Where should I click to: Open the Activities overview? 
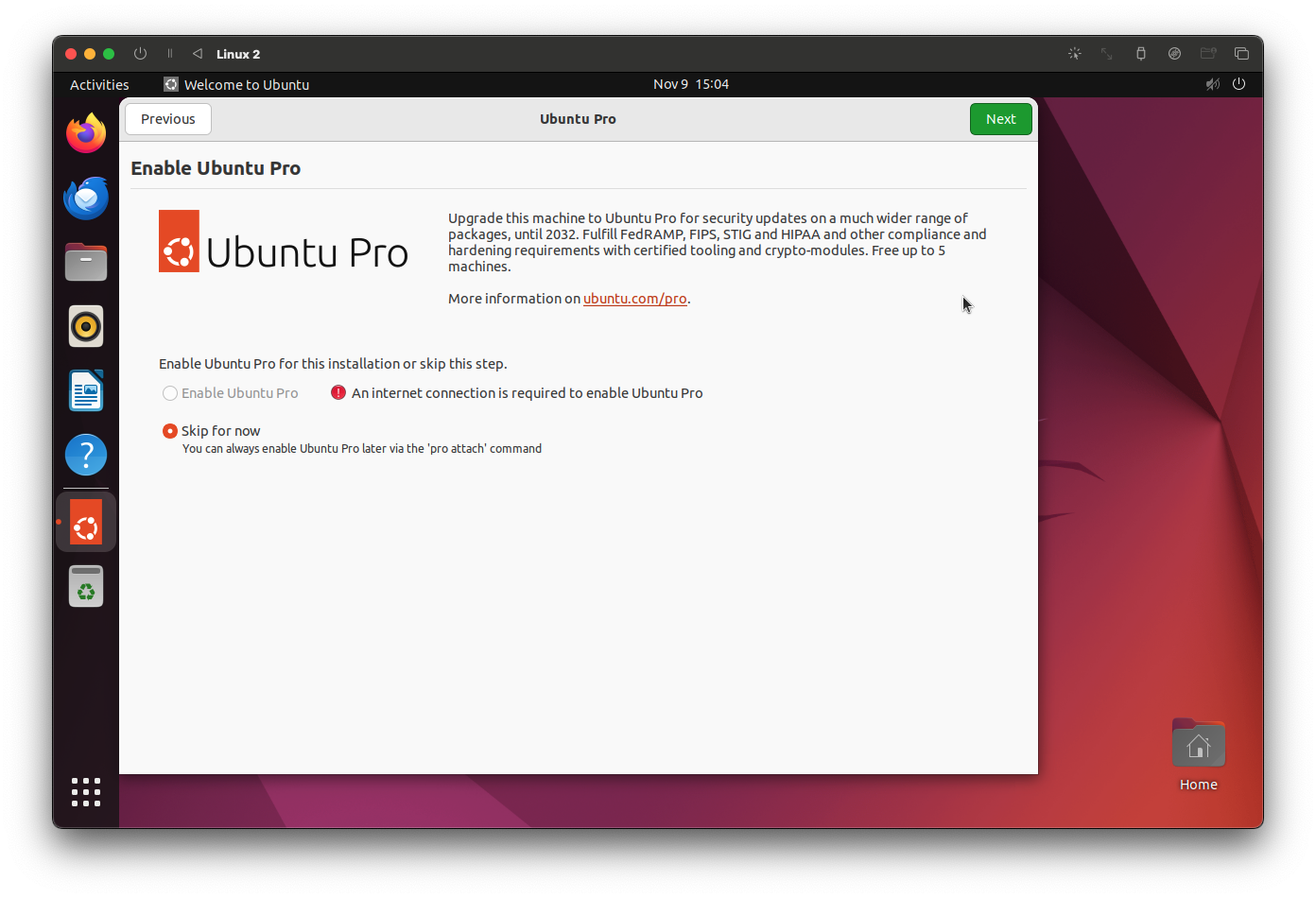point(99,84)
